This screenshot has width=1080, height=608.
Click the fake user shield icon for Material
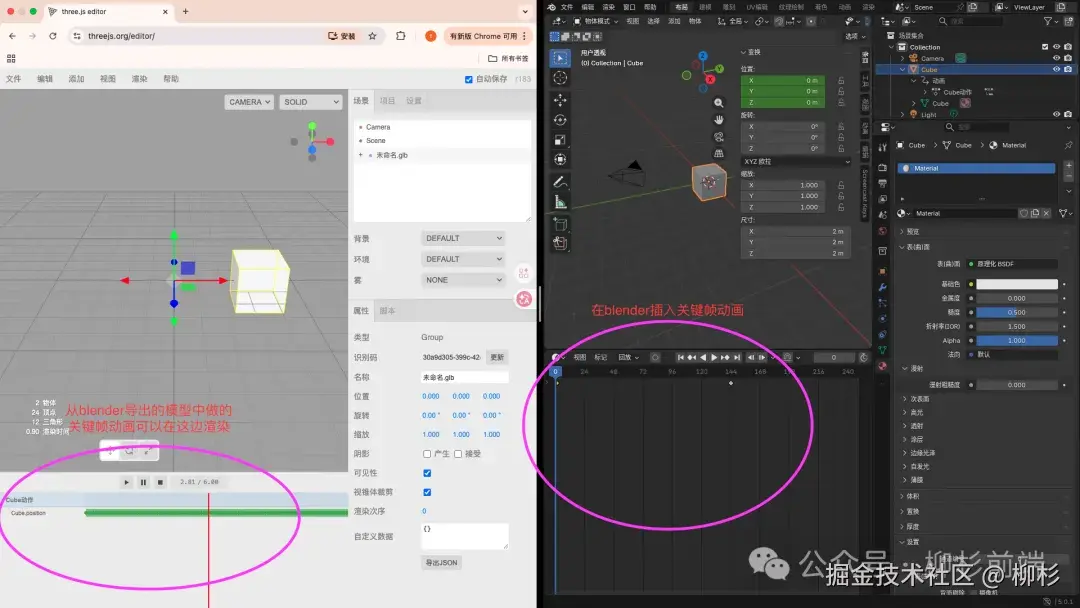(x=1024, y=213)
